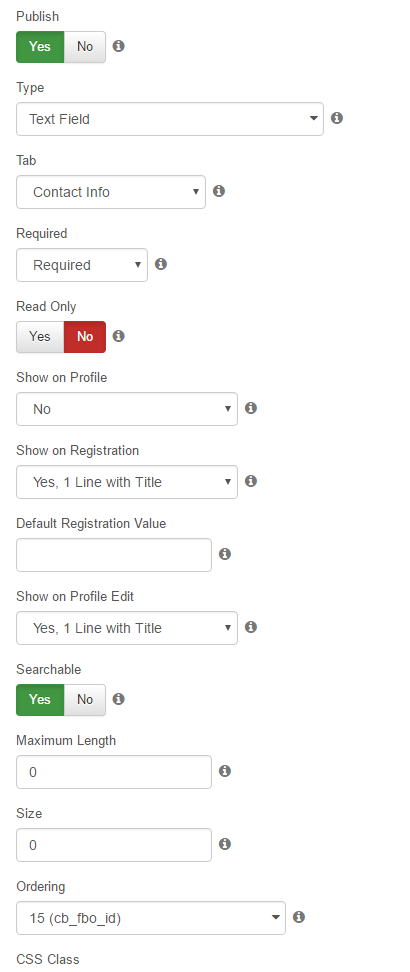Click info icon beside Show on Profile
This screenshot has height=972, width=410.
251,408
